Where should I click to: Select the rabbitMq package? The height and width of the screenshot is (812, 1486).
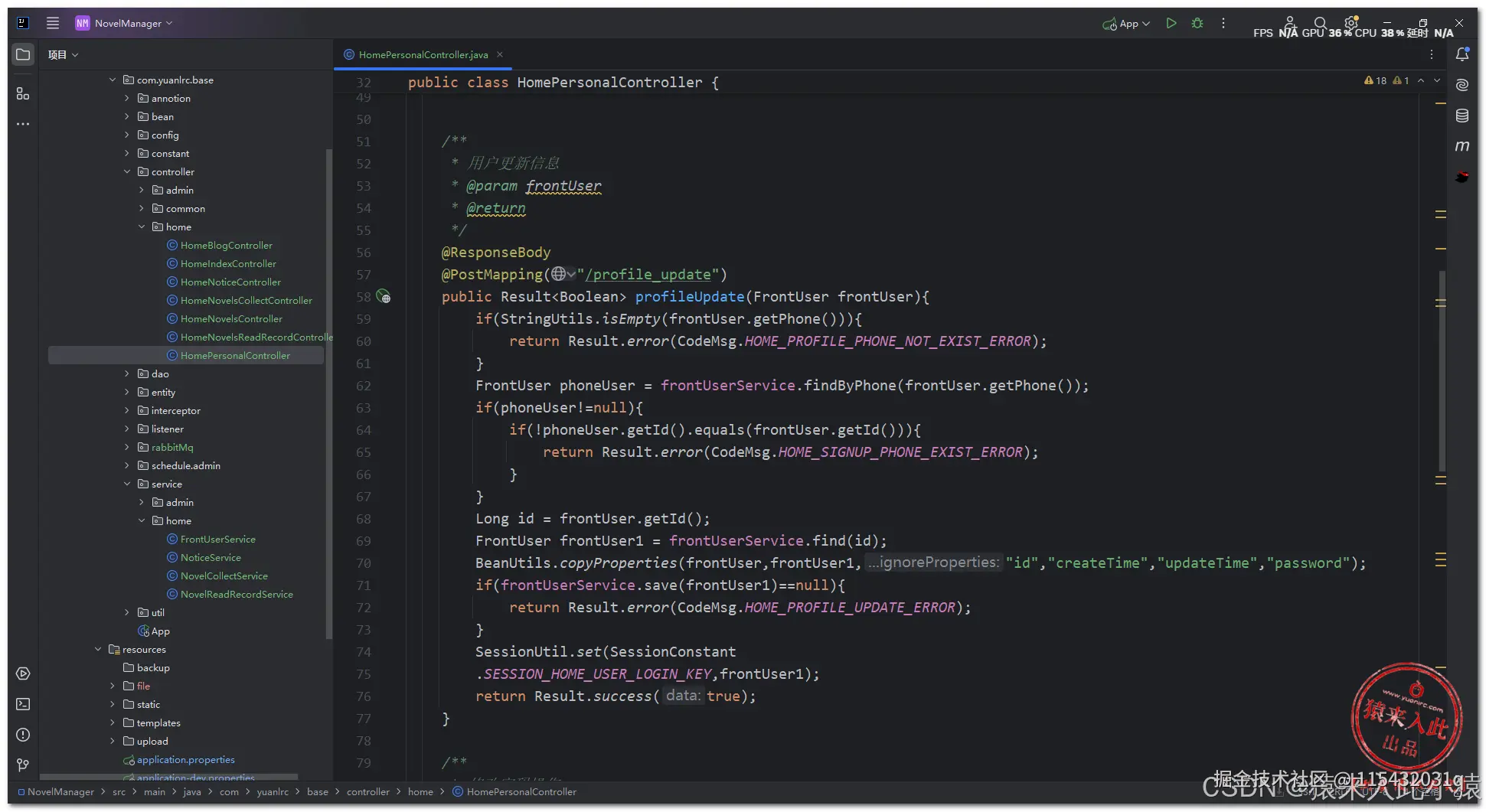click(172, 447)
